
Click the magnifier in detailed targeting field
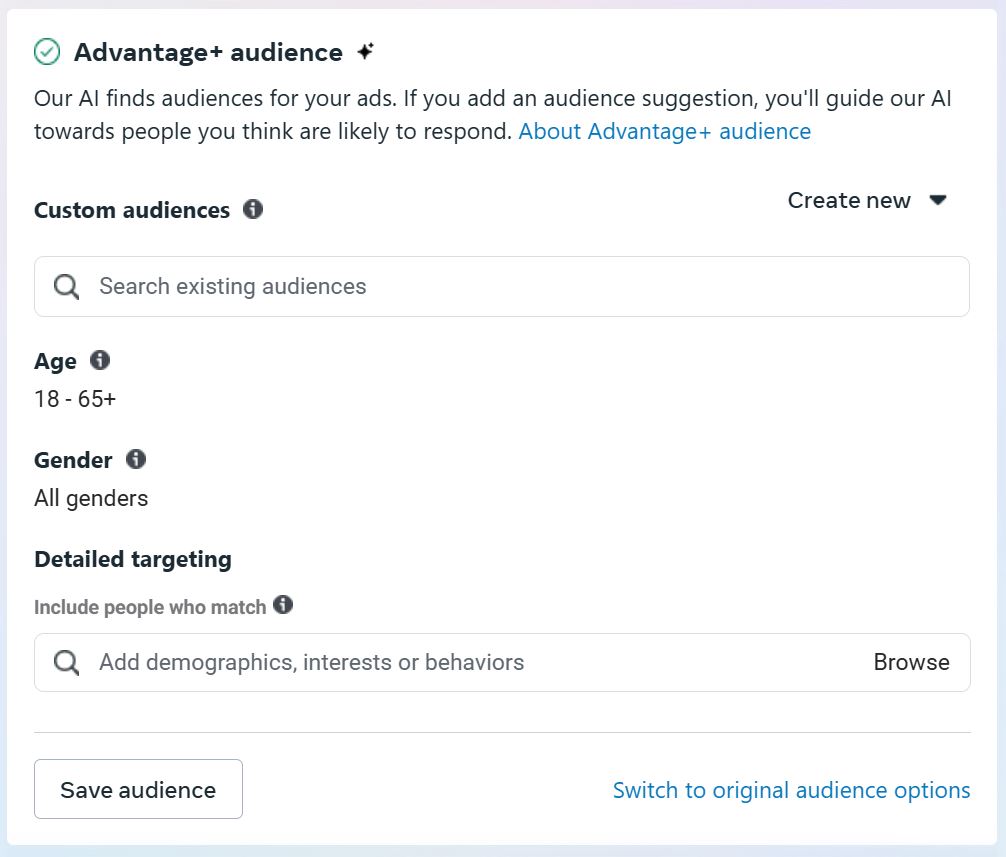click(66, 663)
